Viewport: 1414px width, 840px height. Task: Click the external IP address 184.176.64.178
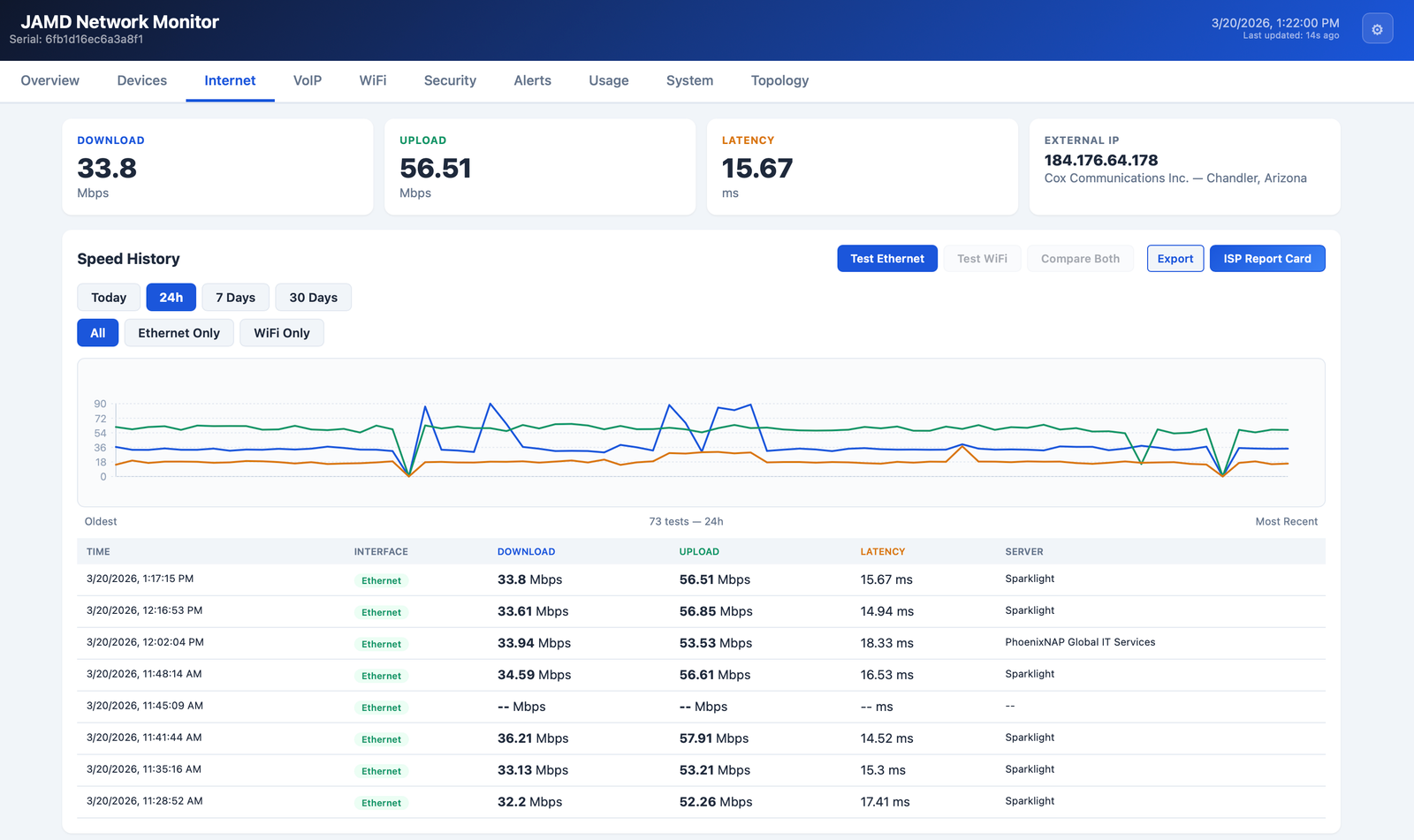(x=1100, y=160)
